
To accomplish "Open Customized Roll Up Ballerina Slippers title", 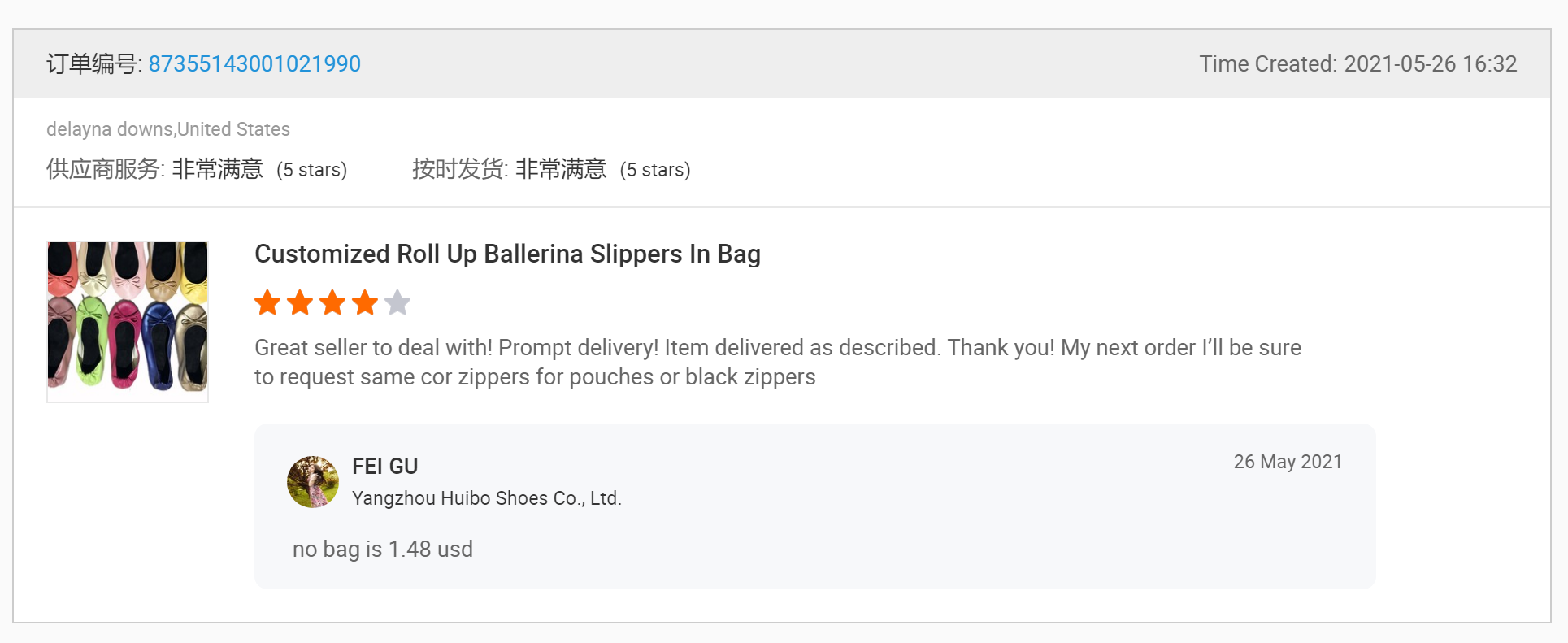I will [507, 254].
